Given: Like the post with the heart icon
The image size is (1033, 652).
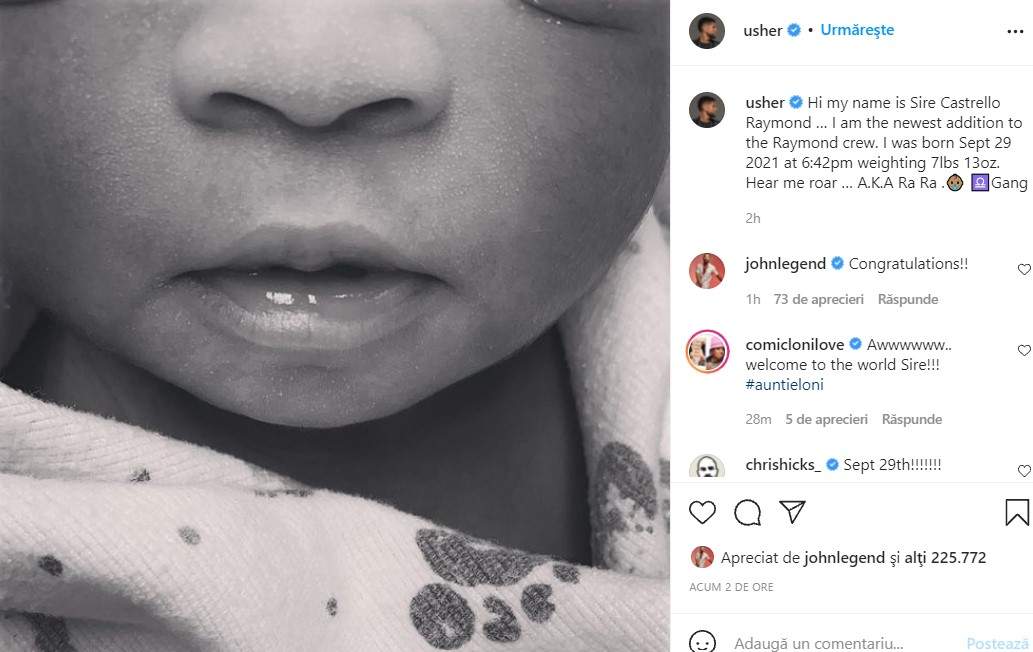Looking at the screenshot, I should click(702, 512).
